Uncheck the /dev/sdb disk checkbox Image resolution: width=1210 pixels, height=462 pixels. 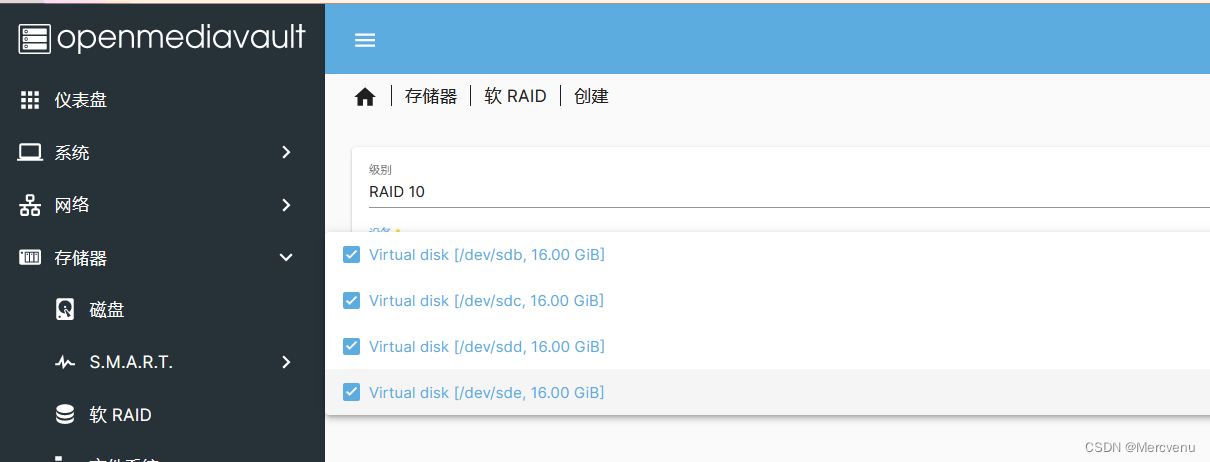point(351,254)
